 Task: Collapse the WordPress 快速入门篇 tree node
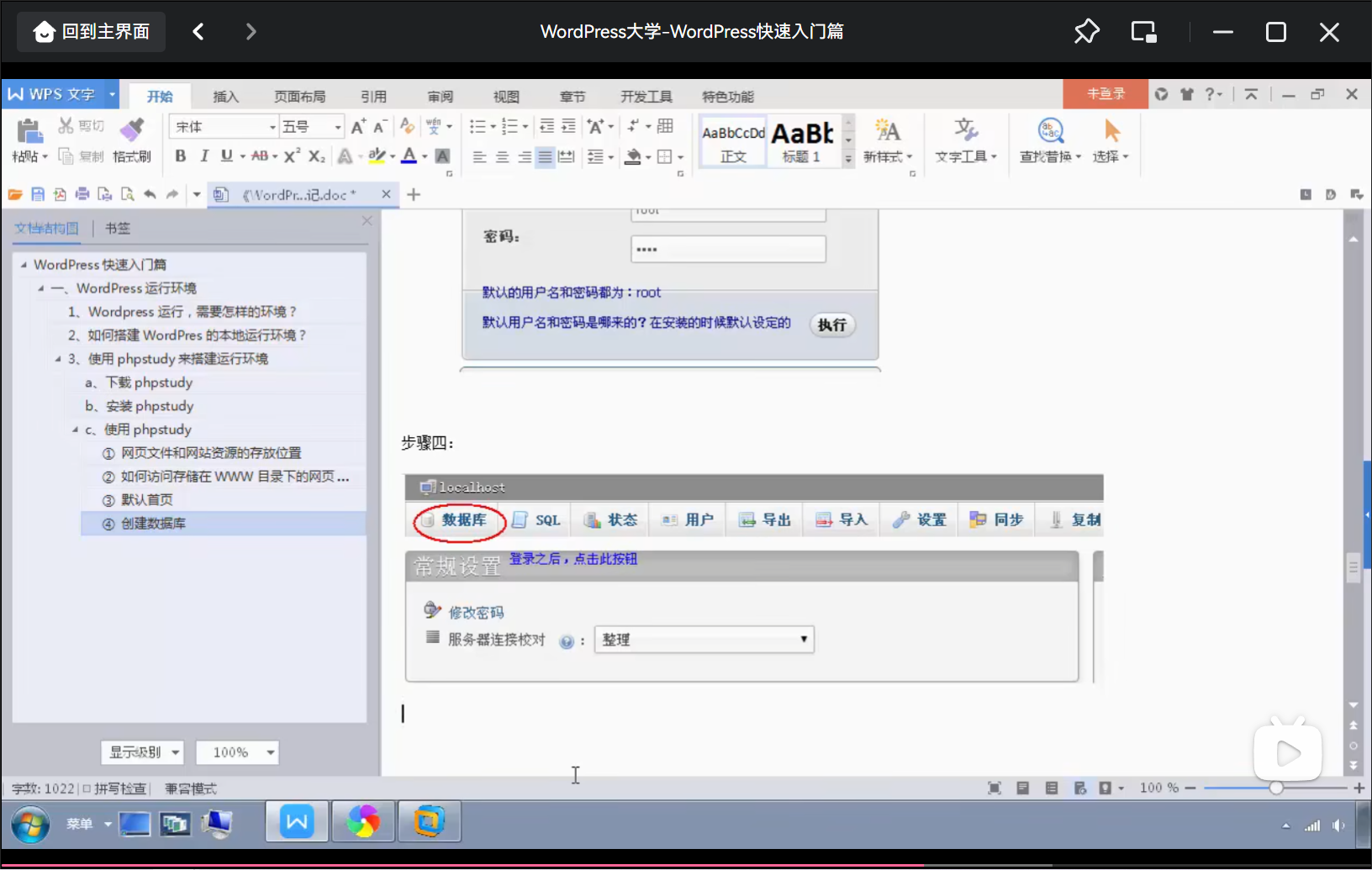coord(24,265)
